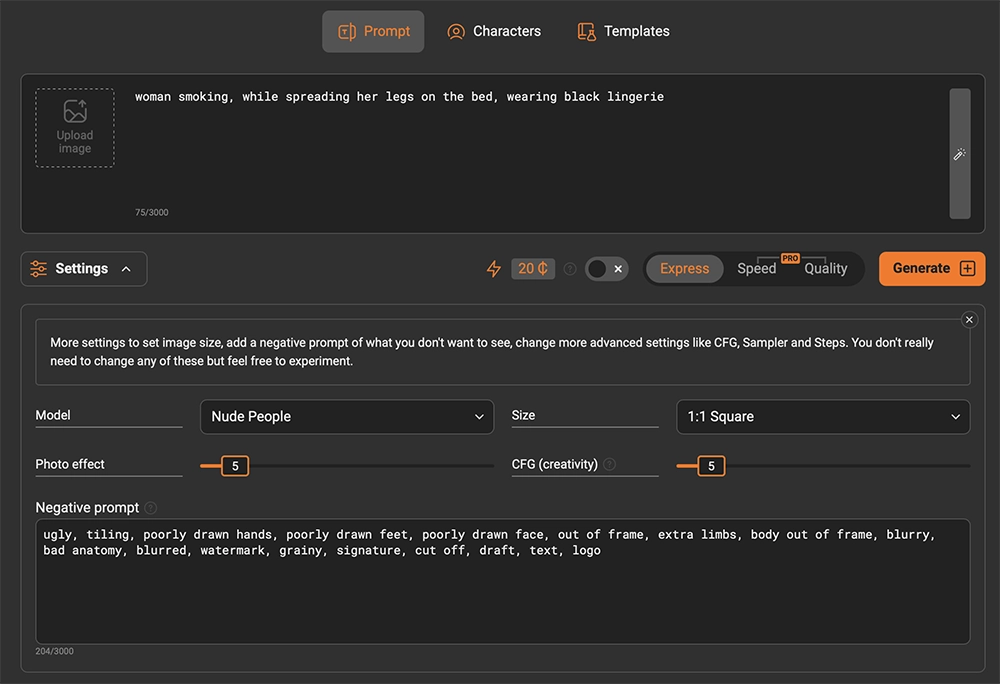The width and height of the screenshot is (1000, 684).
Task: Click the magic wand prompt enhancer icon
Action: (959, 154)
